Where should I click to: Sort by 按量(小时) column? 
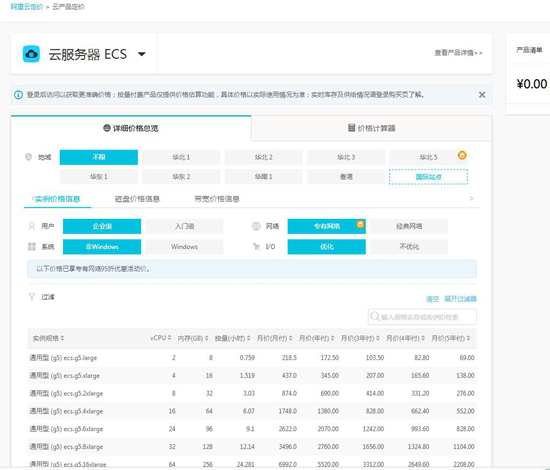click(x=233, y=338)
